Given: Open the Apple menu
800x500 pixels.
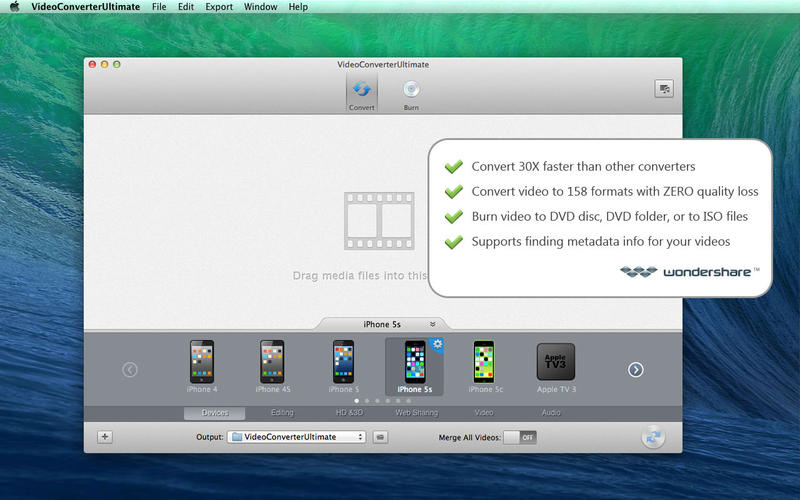Looking at the screenshot, I should coord(14,7).
